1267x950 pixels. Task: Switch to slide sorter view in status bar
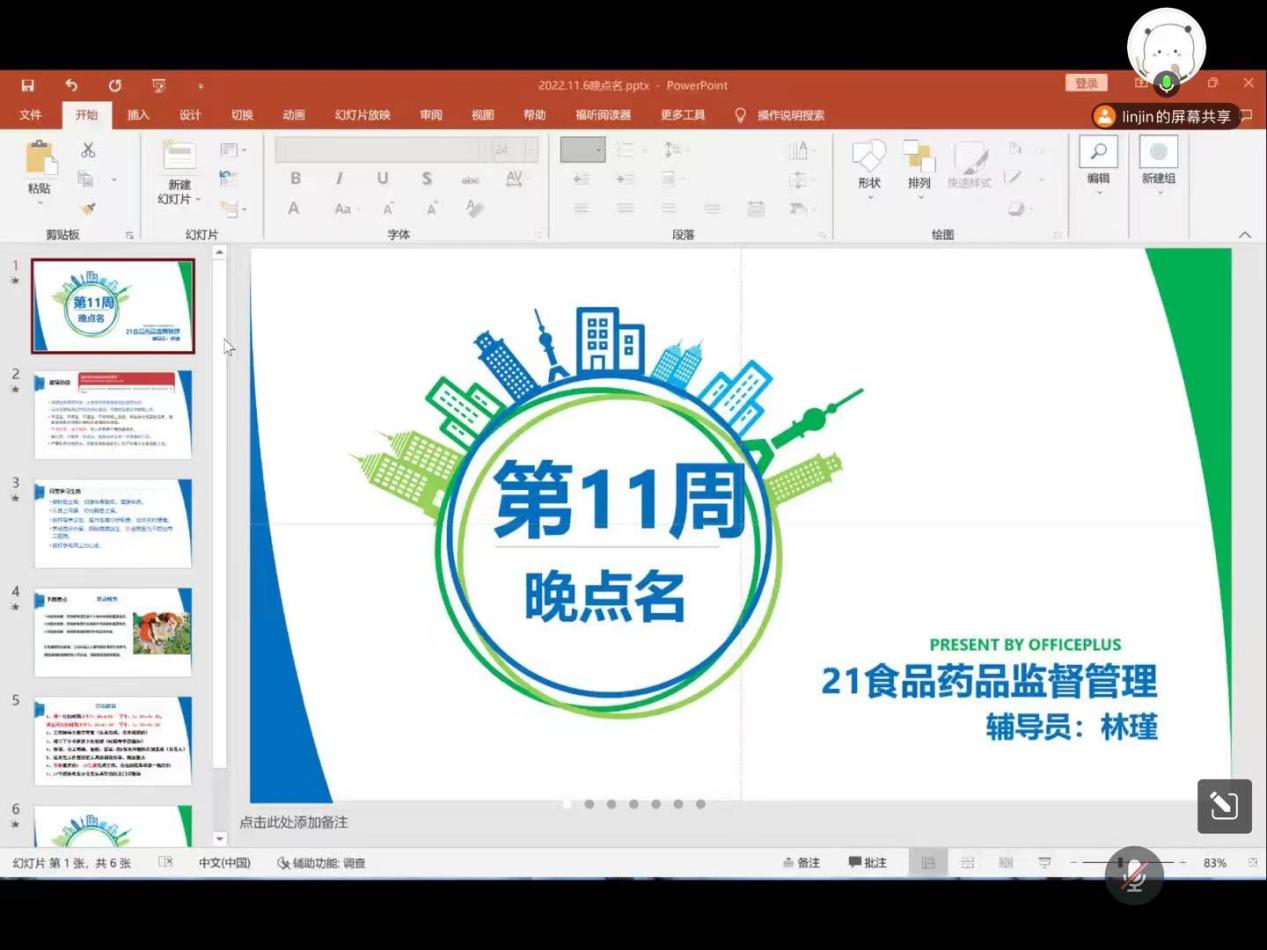coord(967,862)
